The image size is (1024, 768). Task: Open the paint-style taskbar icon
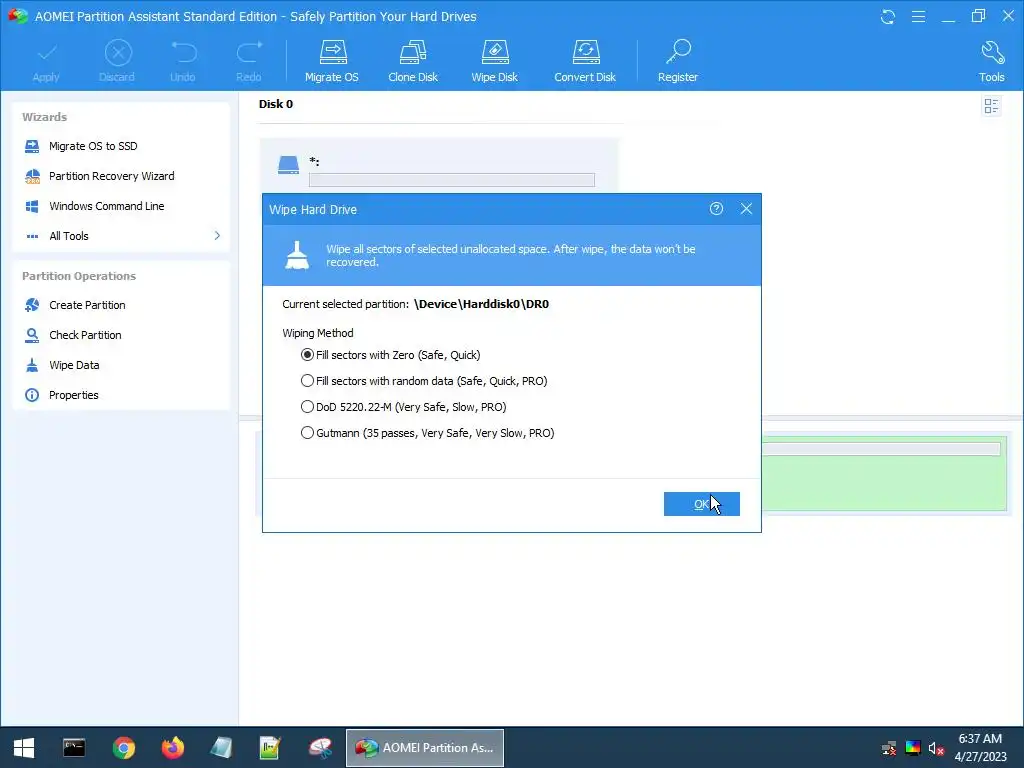click(x=320, y=748)
